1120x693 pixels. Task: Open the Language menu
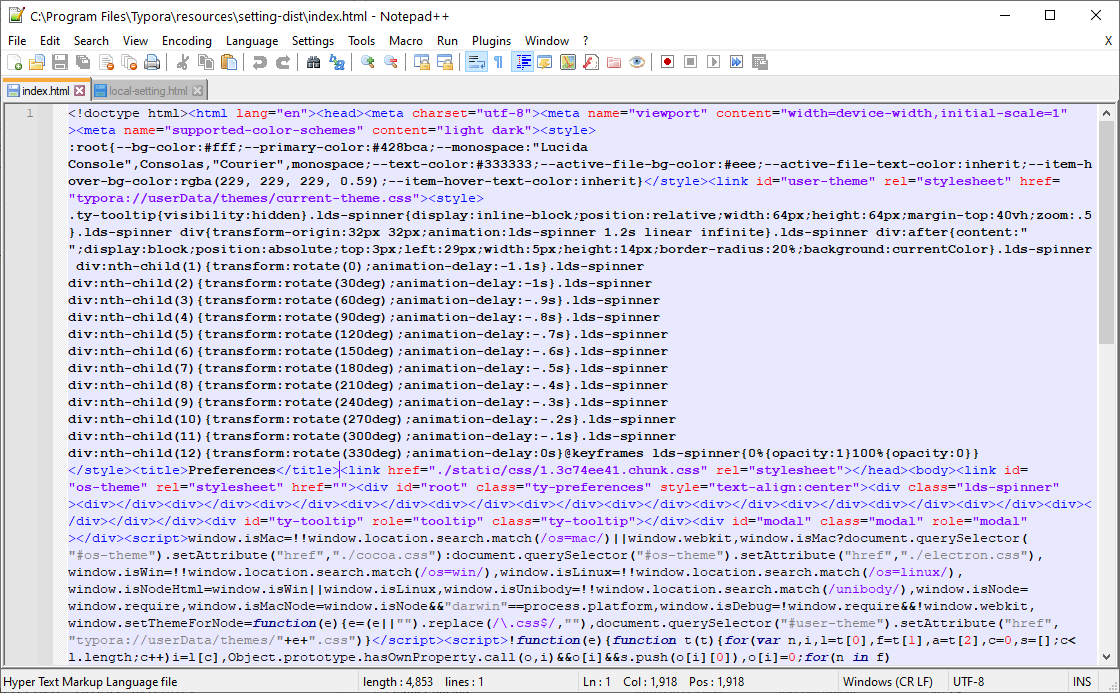[252, 41]
